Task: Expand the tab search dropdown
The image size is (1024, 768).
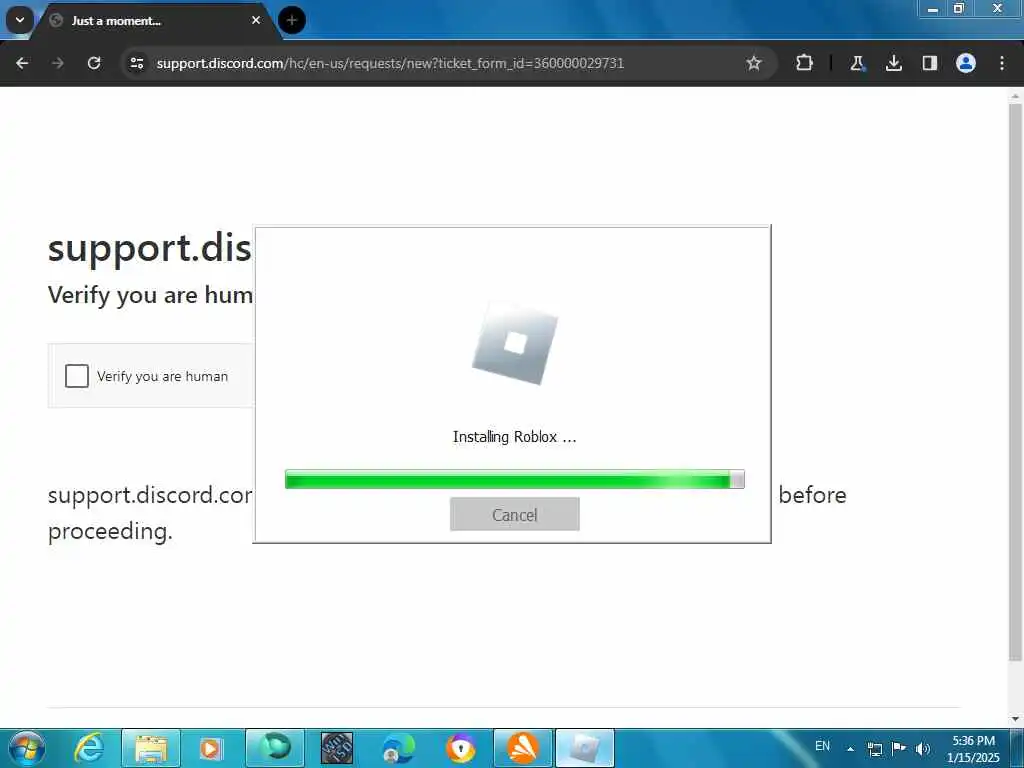Action: 20,20
